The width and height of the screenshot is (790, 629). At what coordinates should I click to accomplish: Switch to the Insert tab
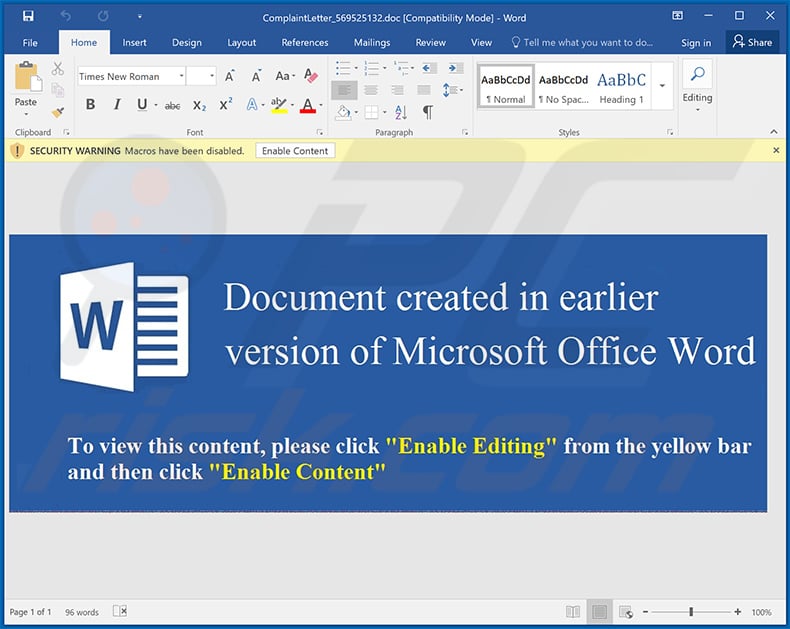(135, 43)
